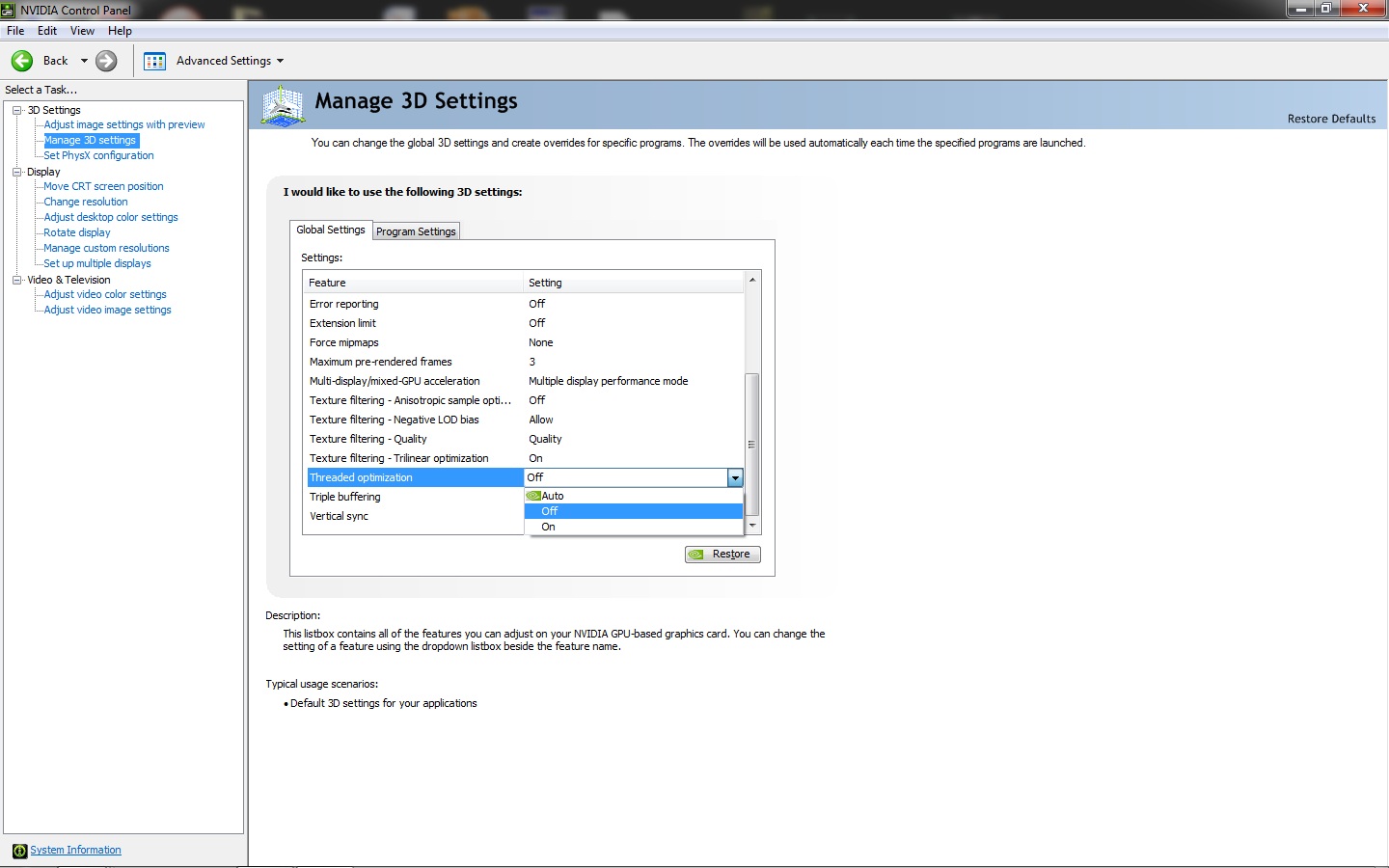Select Maximum pre-rendered frames row
The image size is (1389, 868).
pos(524,362)
